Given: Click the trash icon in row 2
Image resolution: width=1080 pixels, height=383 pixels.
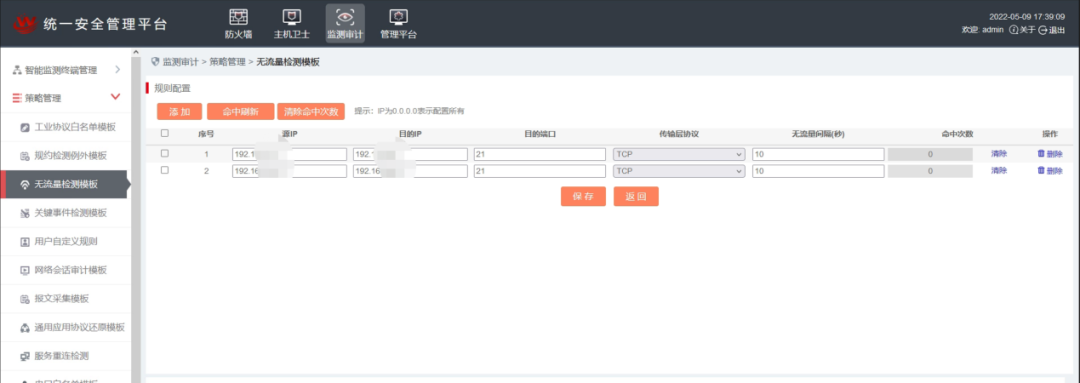Looking at the screenshot, I should click(1041, 170).
